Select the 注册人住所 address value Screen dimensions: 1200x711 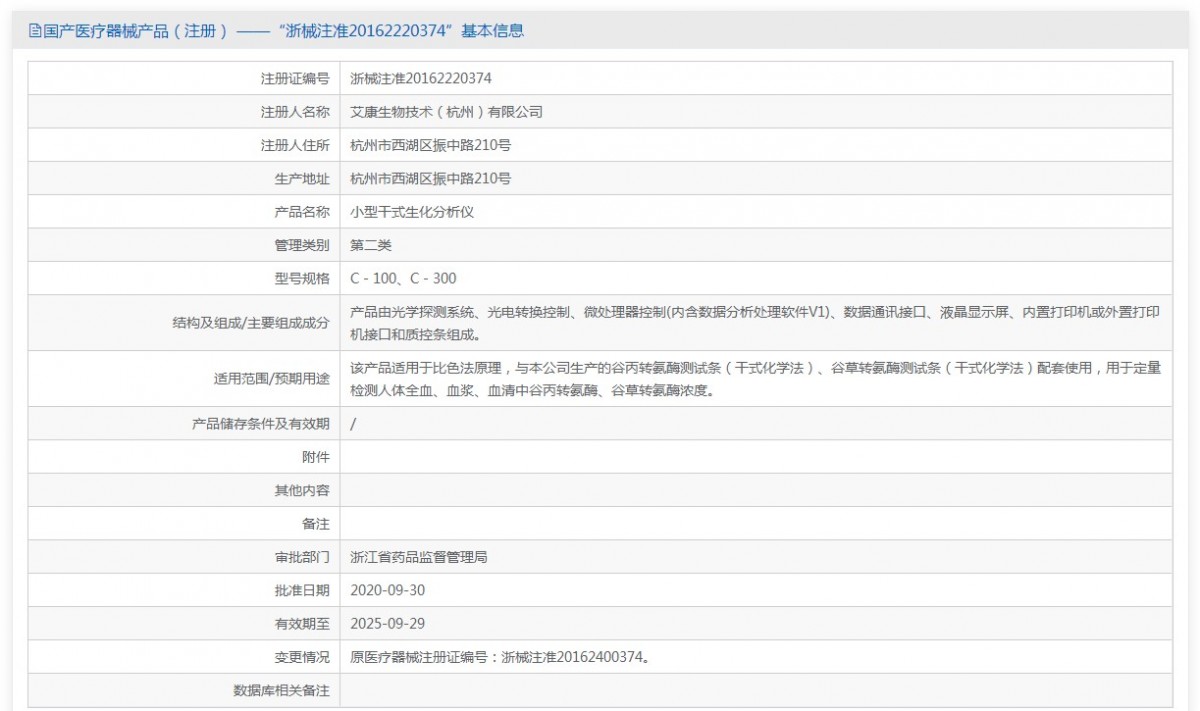(431, 145)
